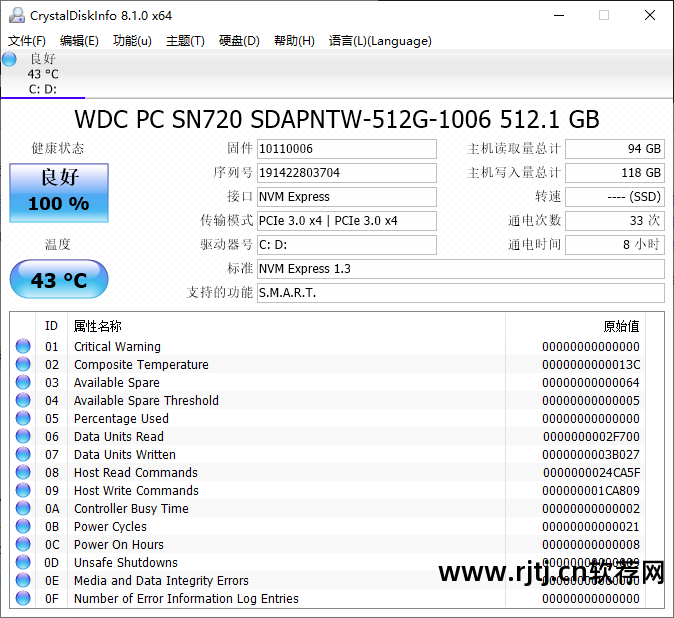The width and height of the screenshot is (674, 618).
Task: Click raw value 00000000024CA5F
Action: [x=591, y=473]
